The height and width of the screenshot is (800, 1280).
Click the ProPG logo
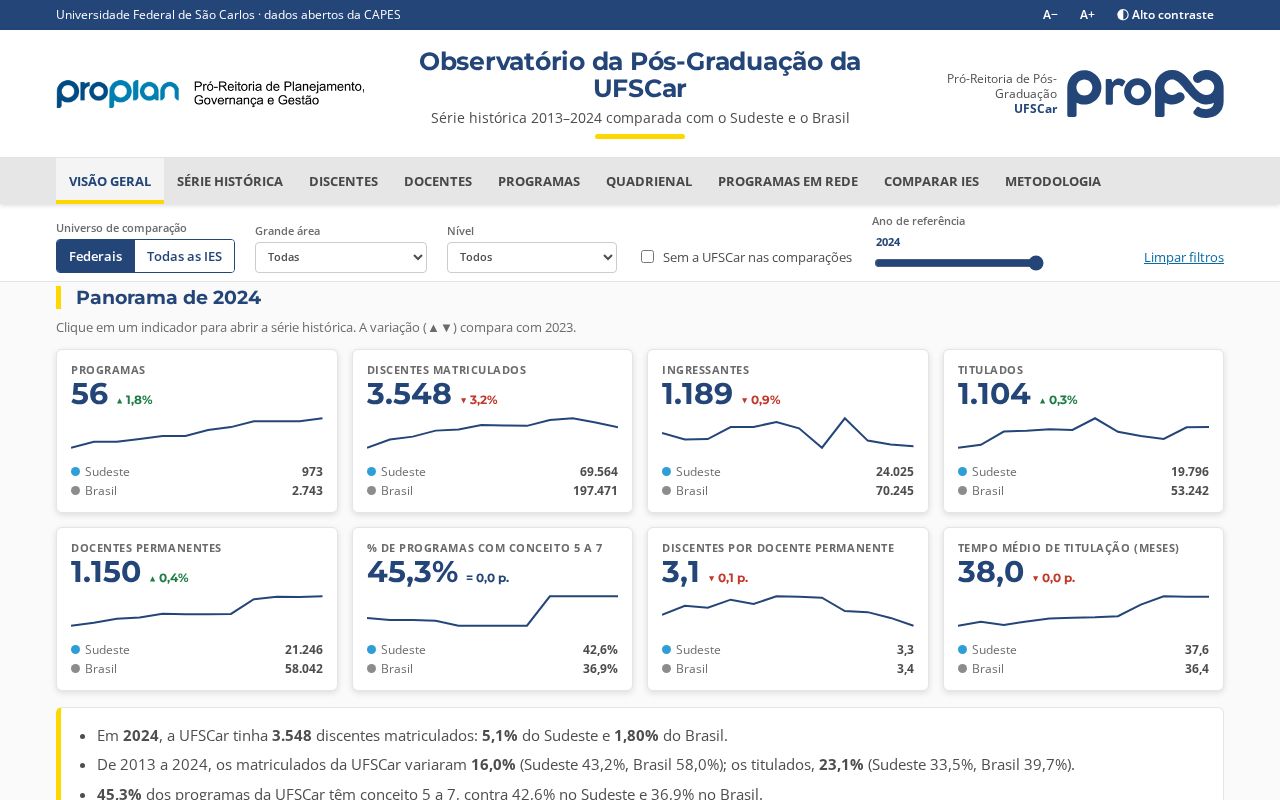1145,94
